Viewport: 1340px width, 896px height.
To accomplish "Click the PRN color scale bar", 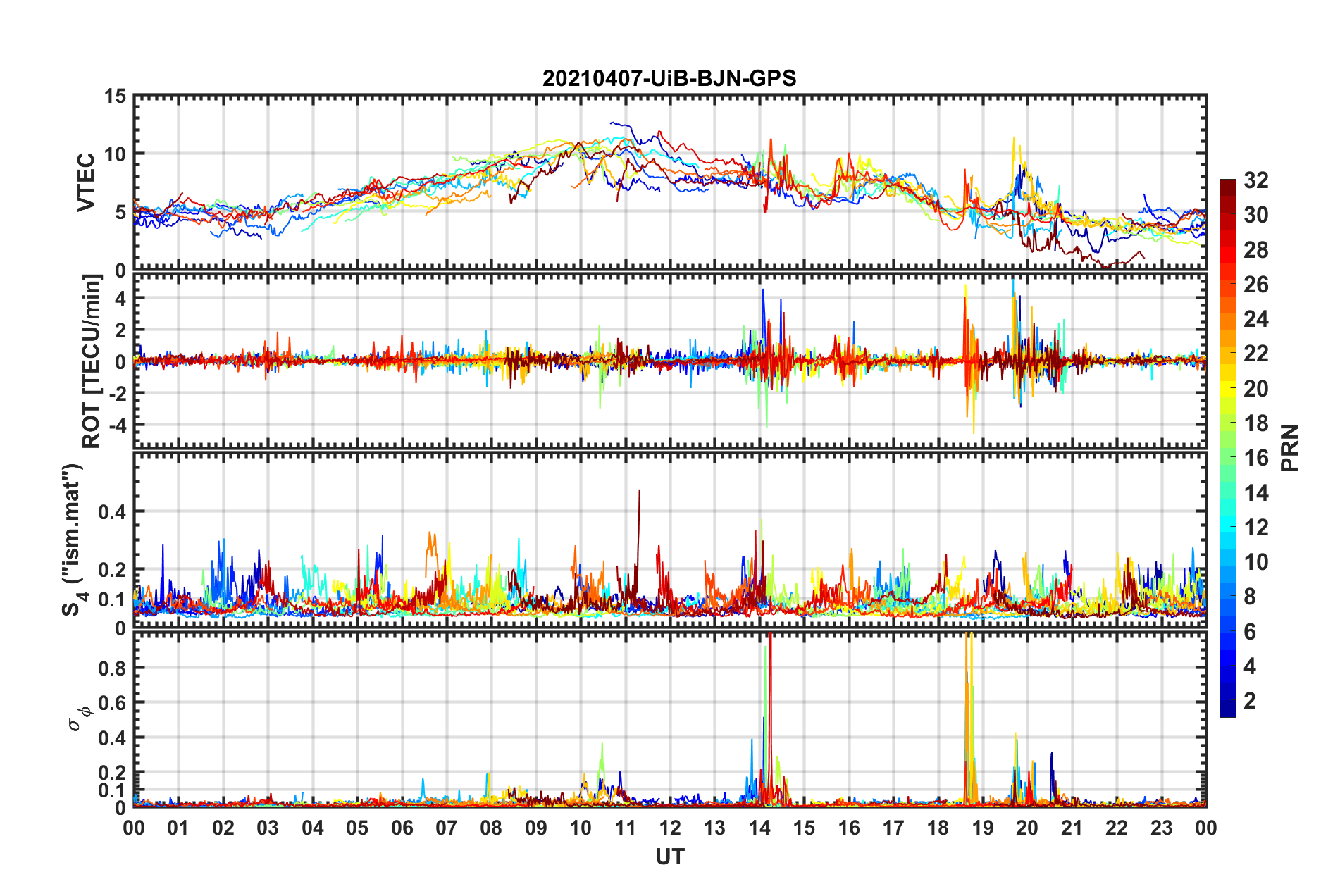I will (x=1228, y=448).
